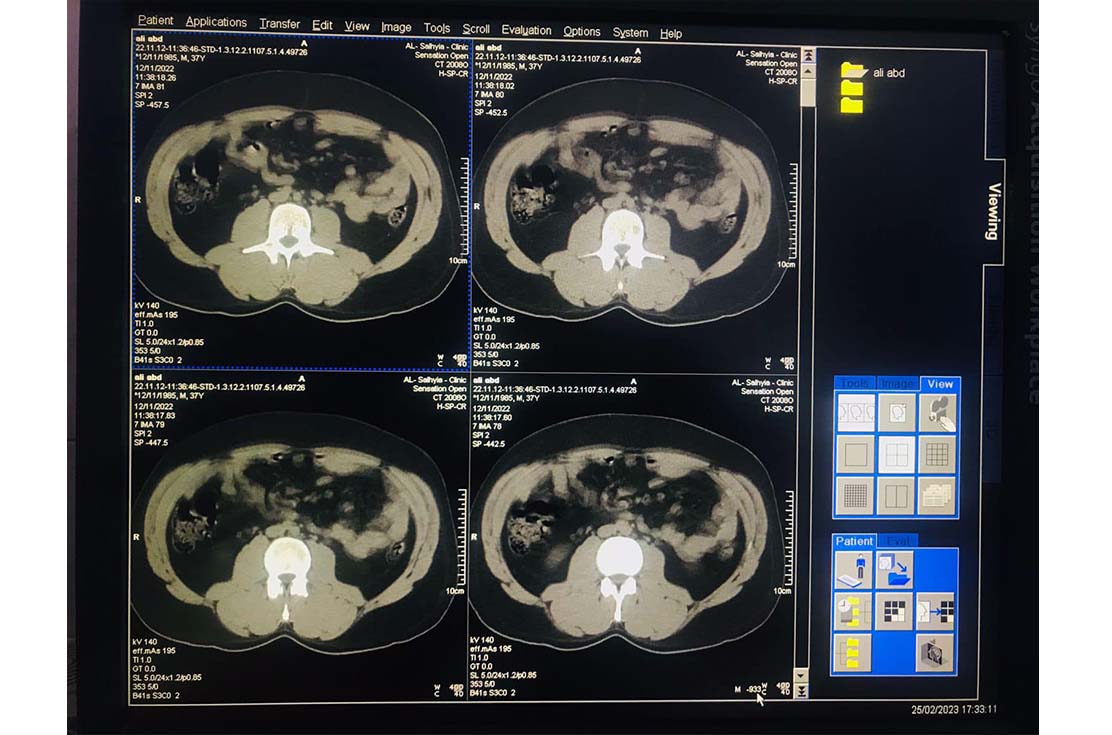
Task: Expand the third yellow series folder
Action: click(852, 104)
